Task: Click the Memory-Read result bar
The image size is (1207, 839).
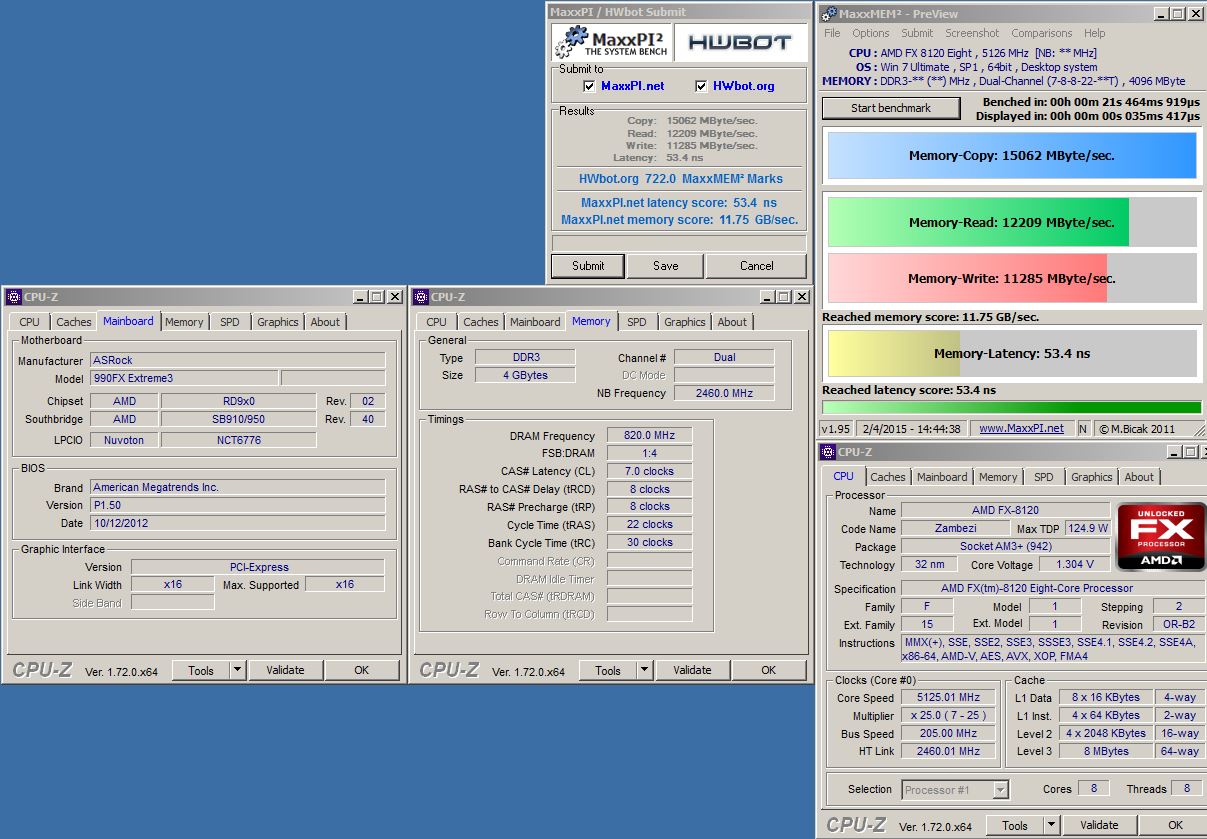Action: (1012, 223)
